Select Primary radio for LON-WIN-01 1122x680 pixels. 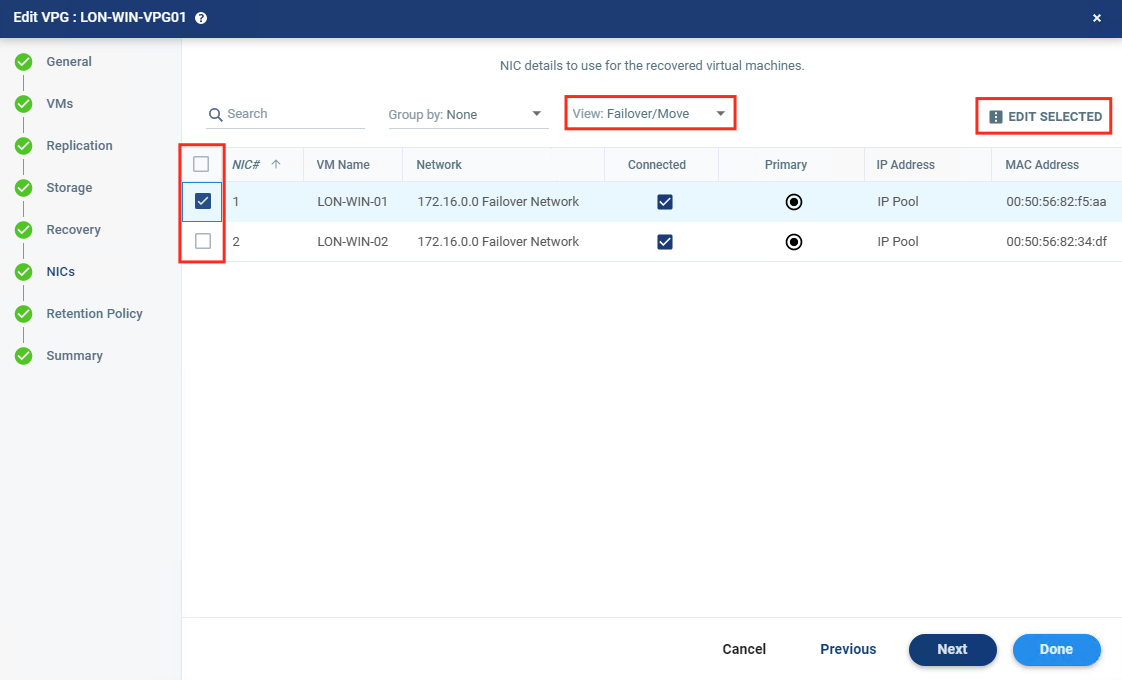794,202
